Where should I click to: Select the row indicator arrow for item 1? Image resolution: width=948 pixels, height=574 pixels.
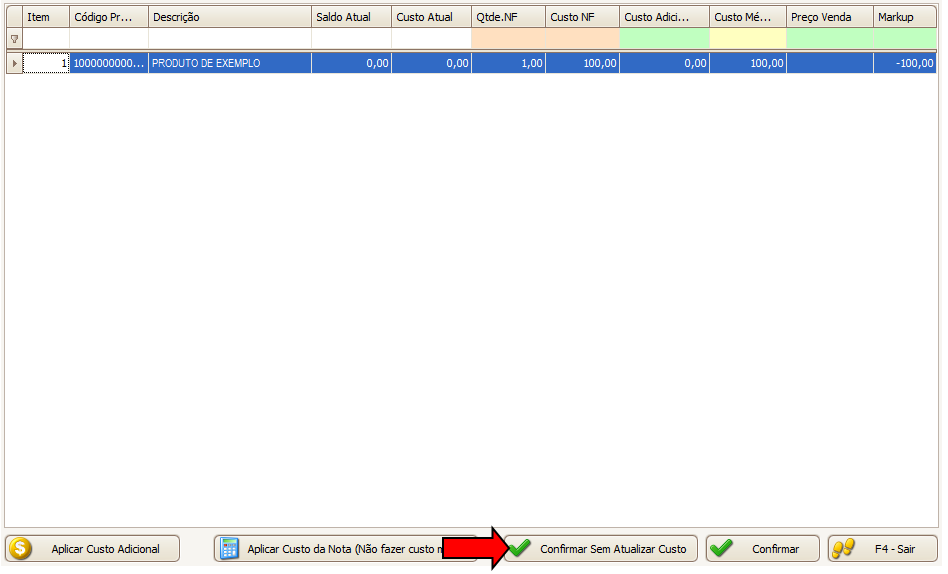(x=14, y=63)
